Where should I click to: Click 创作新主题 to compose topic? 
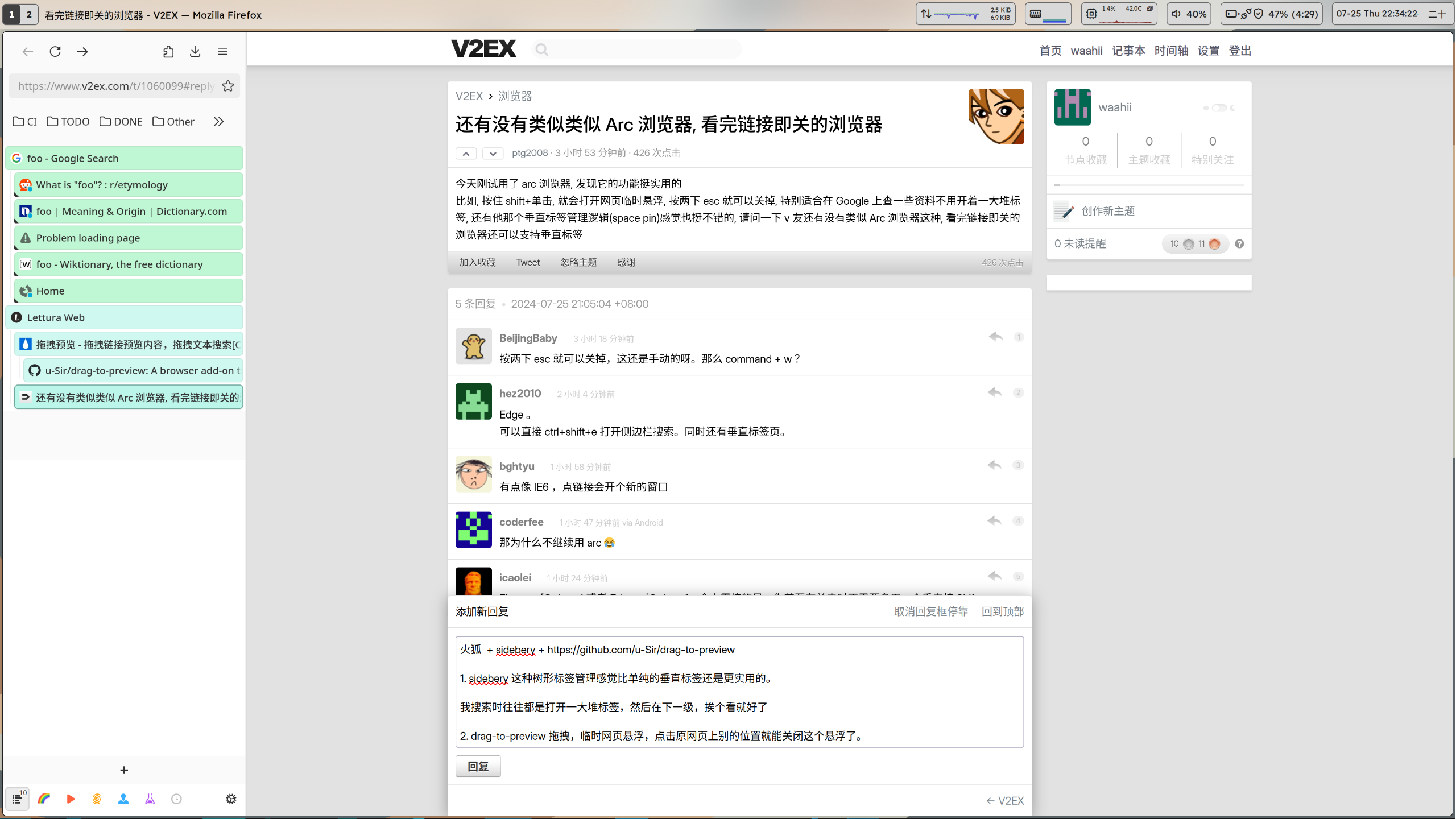(x=1108, y=211)
